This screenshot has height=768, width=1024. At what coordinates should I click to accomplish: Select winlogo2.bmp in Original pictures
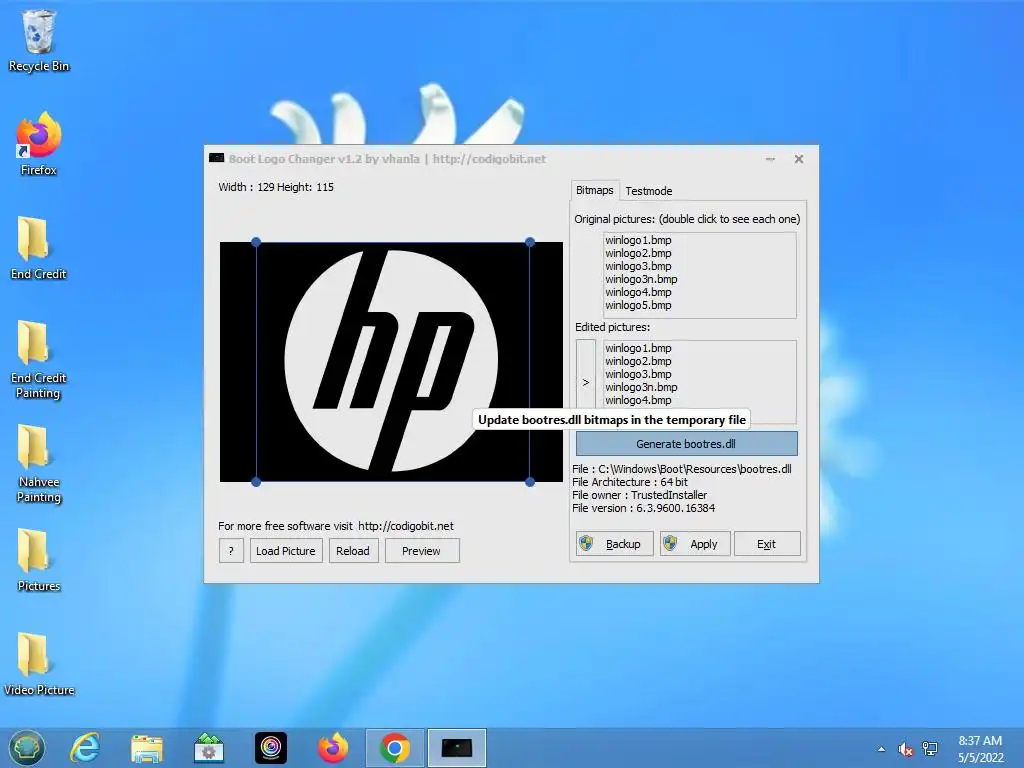(x=638, y=253)
